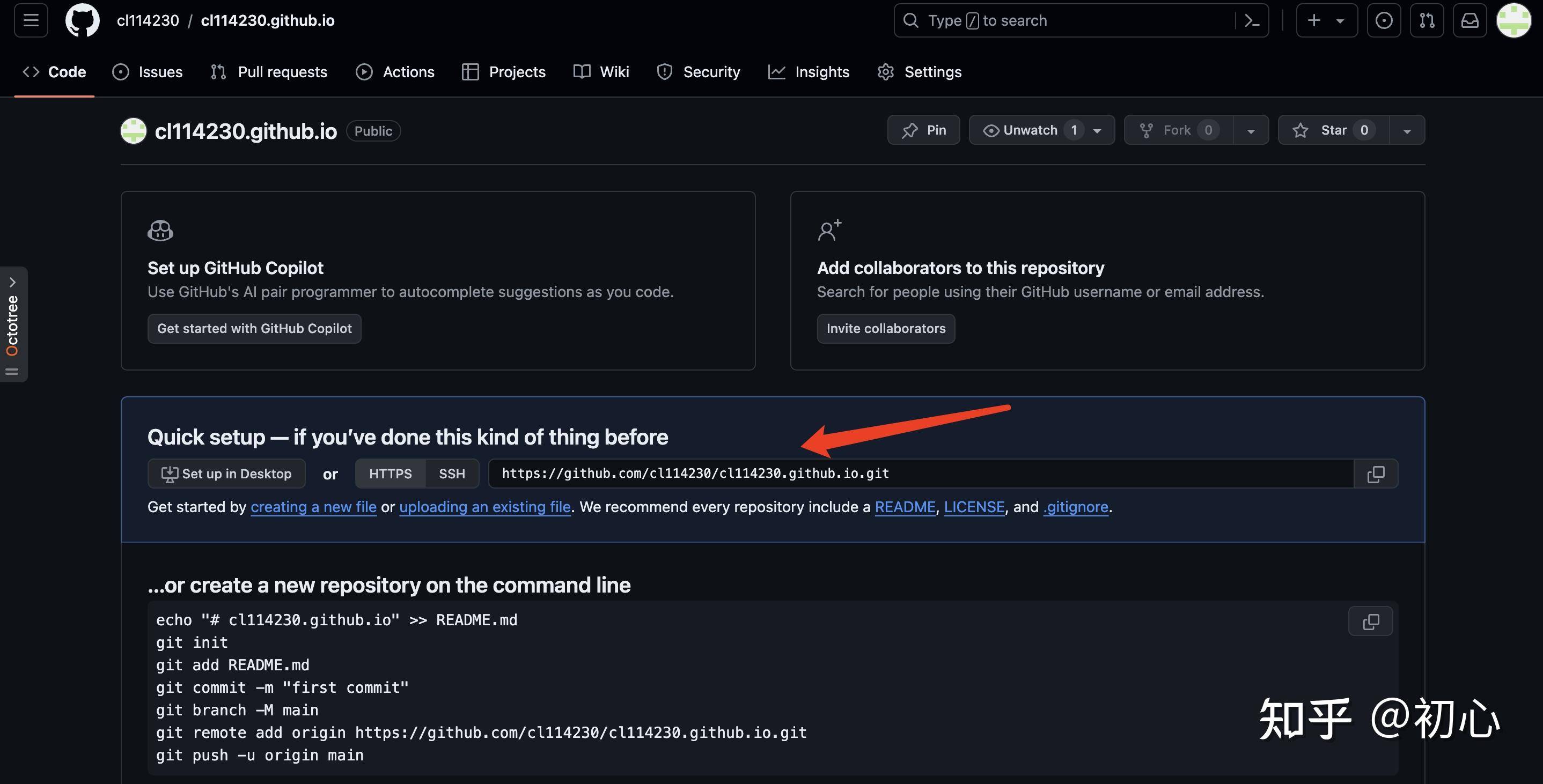The width and height of the screenshot is (1543, 784).
Task: Click the 'git remote add origin' line
Action: point(482,733)
